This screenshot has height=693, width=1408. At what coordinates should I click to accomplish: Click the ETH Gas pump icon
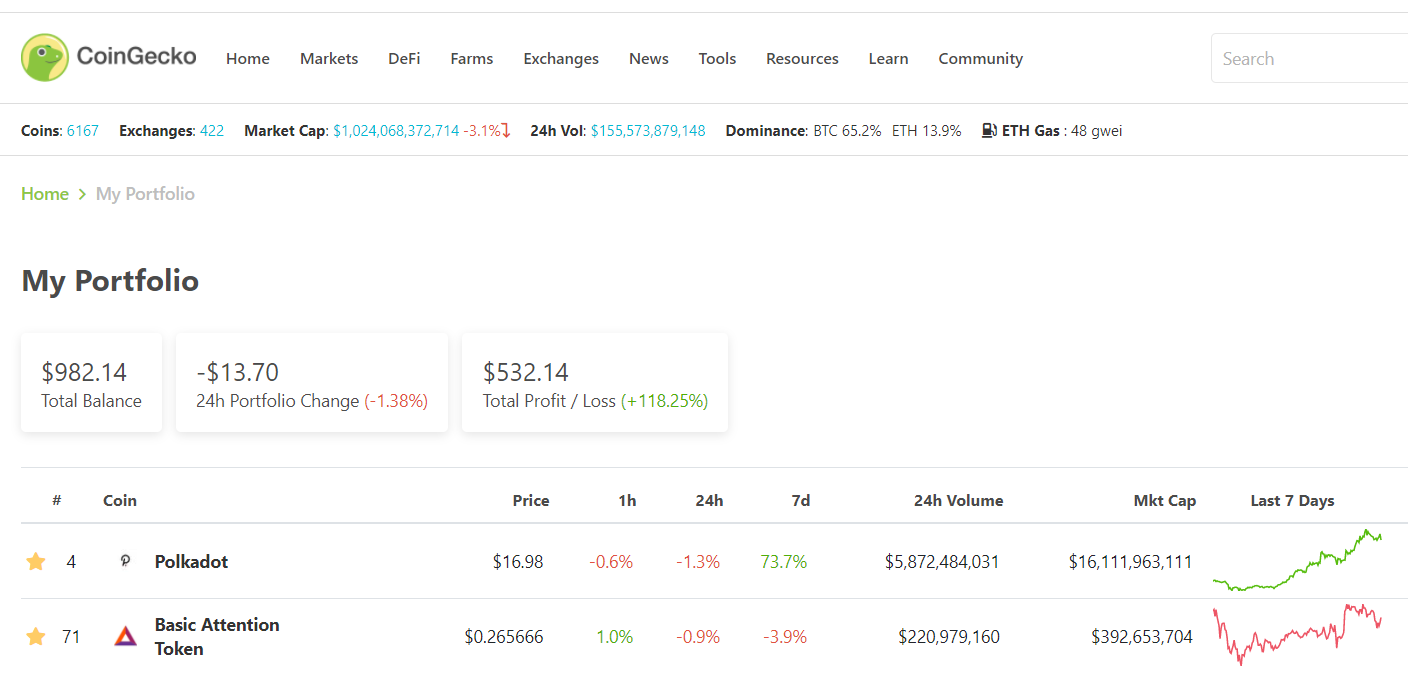click(x=989, y=130)
